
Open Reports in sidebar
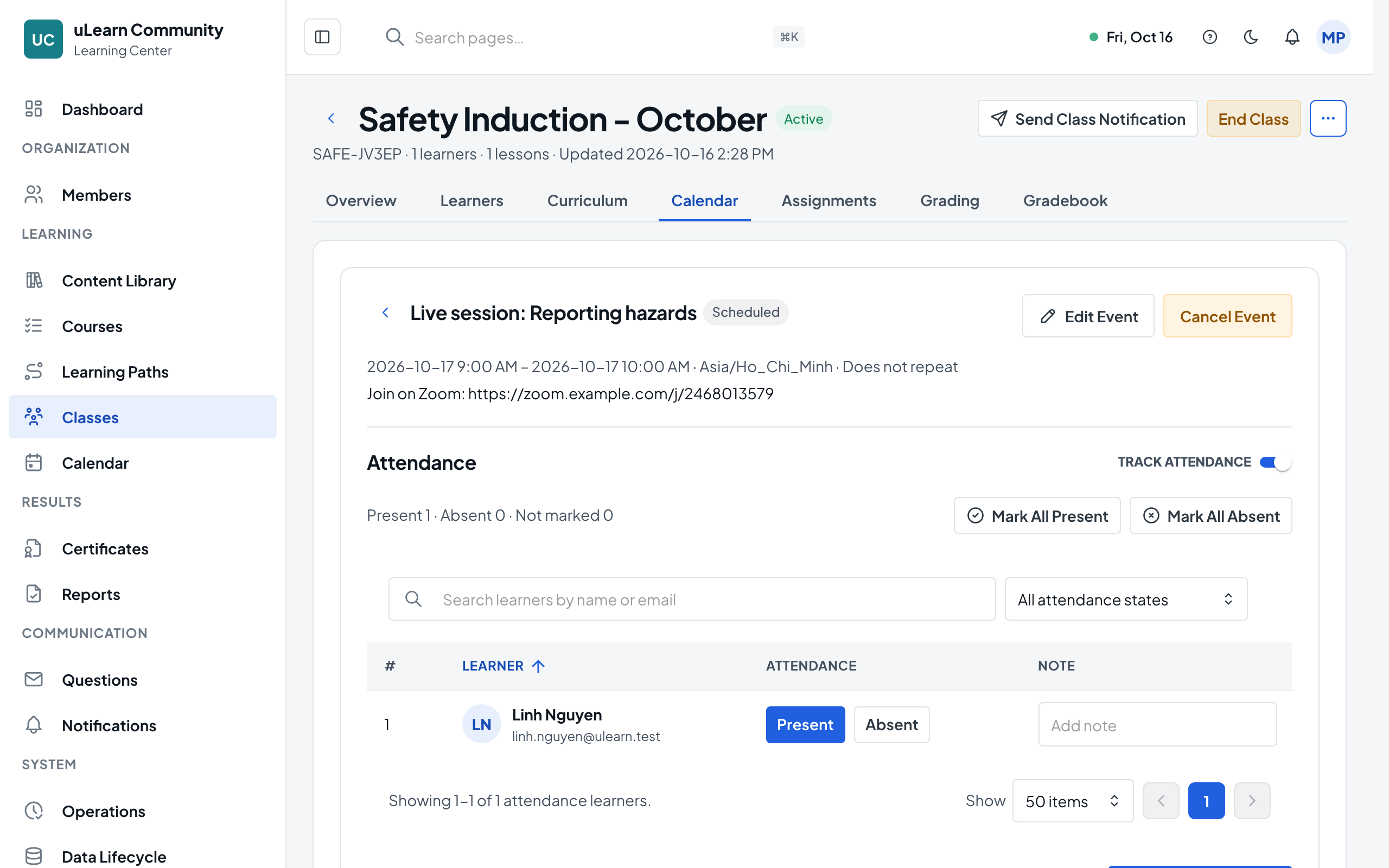(x=142, y=594)
